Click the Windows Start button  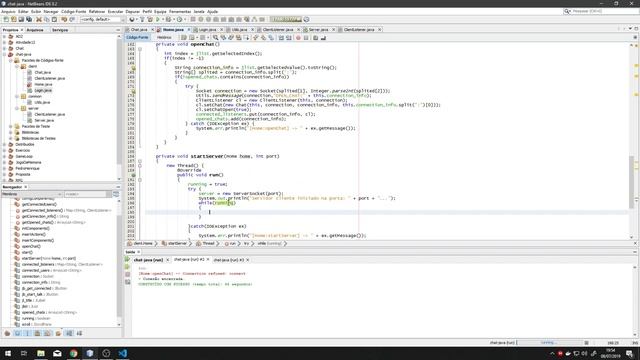(x=8, y=353)
